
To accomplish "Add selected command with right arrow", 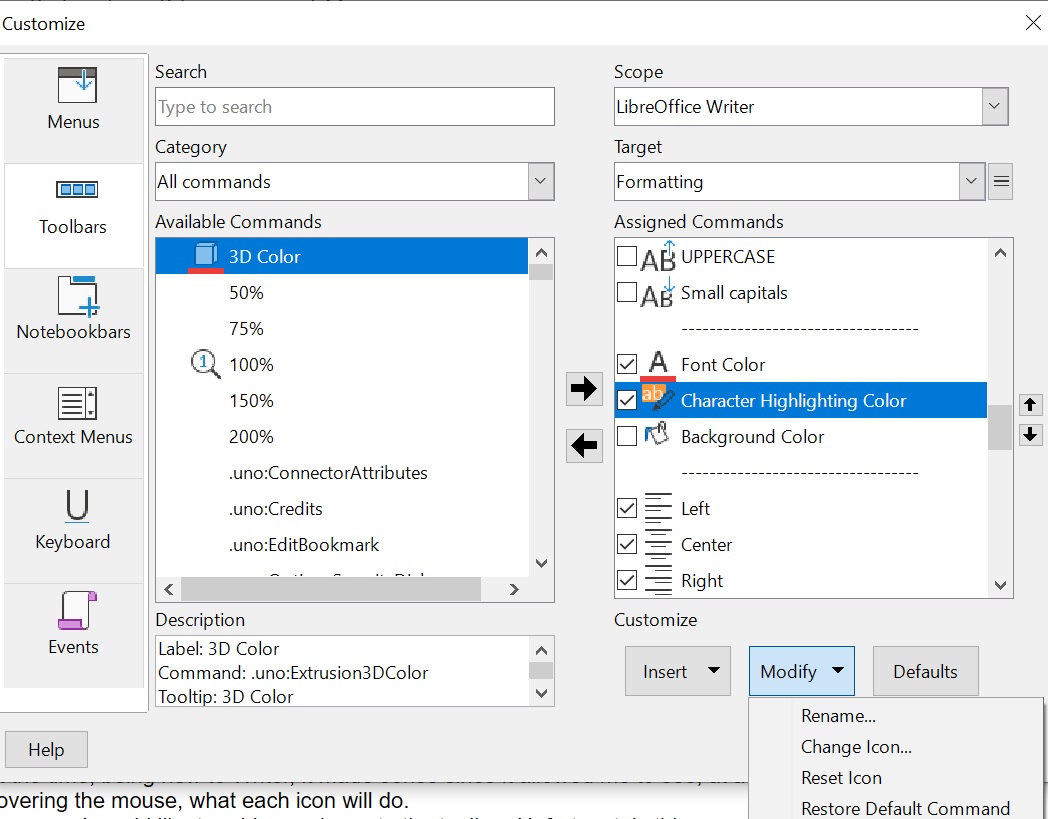I will (x=584, y=388).
